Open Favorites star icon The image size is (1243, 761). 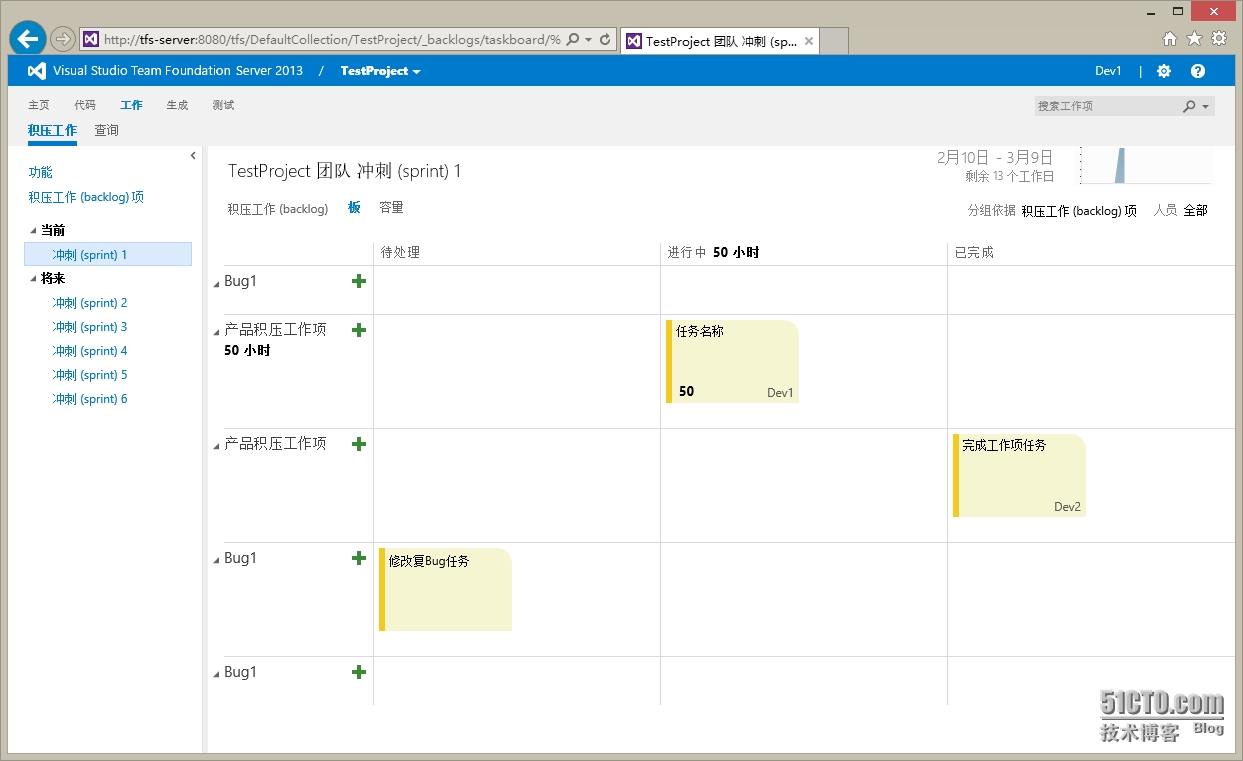(x=1194, y=39)
